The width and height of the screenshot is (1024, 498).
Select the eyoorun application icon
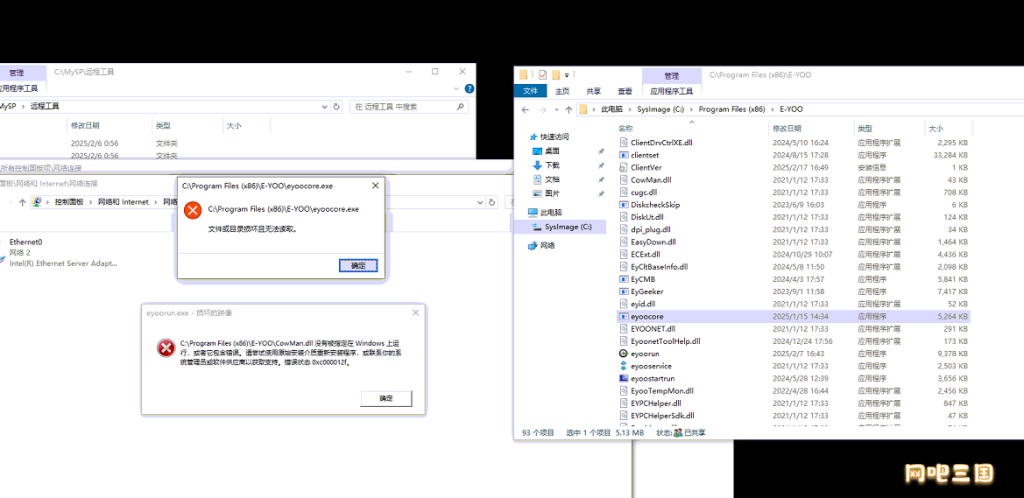[623, 353]
